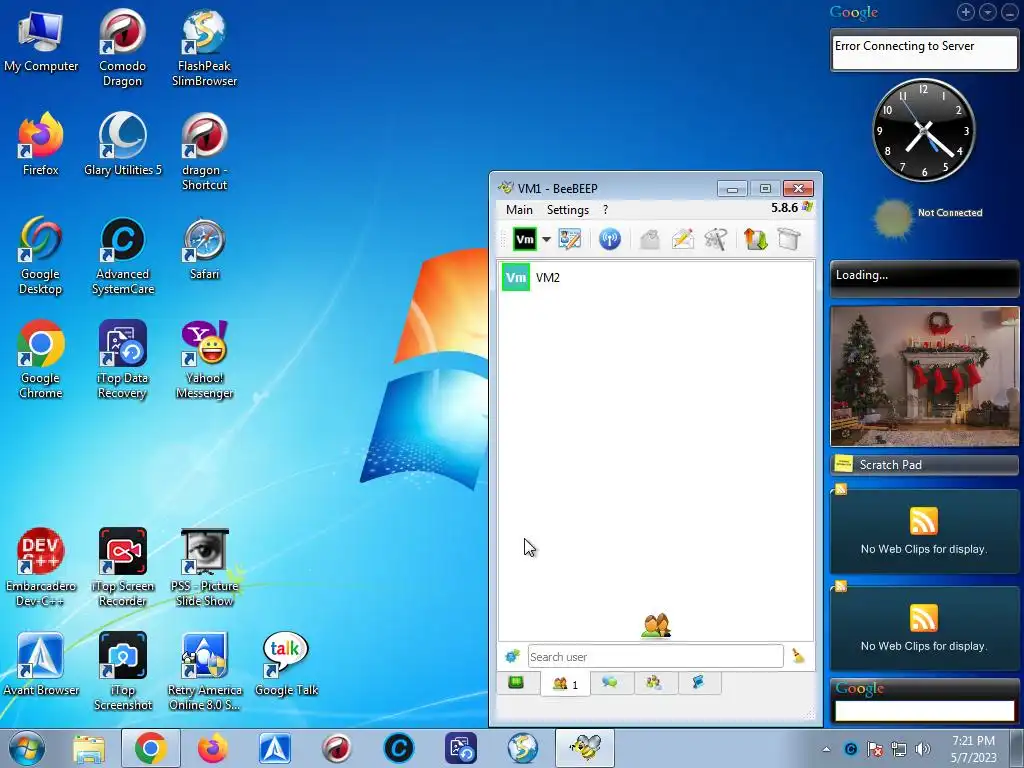Screen dimensions: 1024x768
Task: Click the grayed tools icon in BeeBEEP toolbar
Action: [716, 239]
